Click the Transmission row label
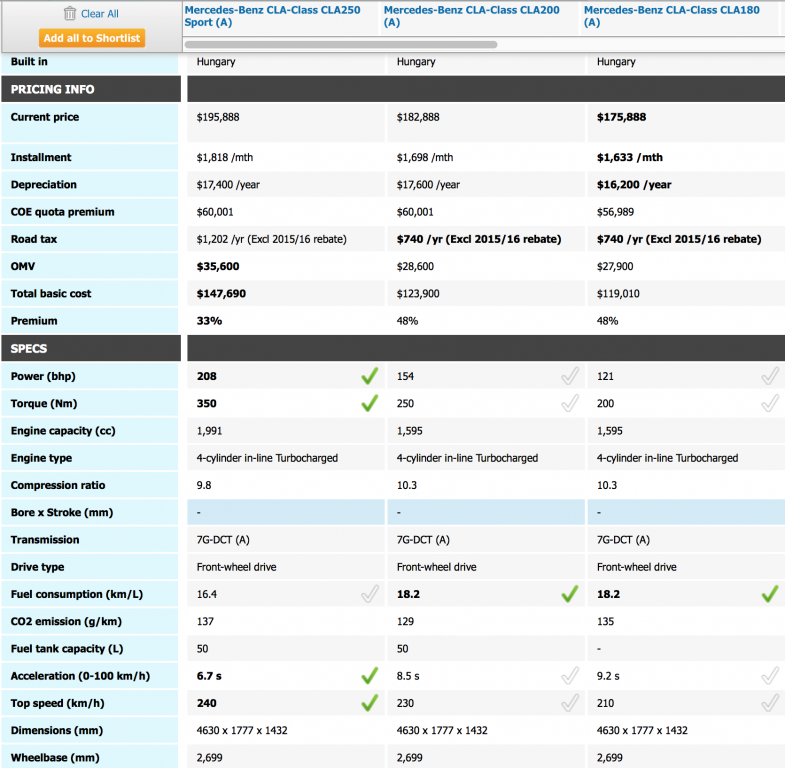 click(45, 540)
